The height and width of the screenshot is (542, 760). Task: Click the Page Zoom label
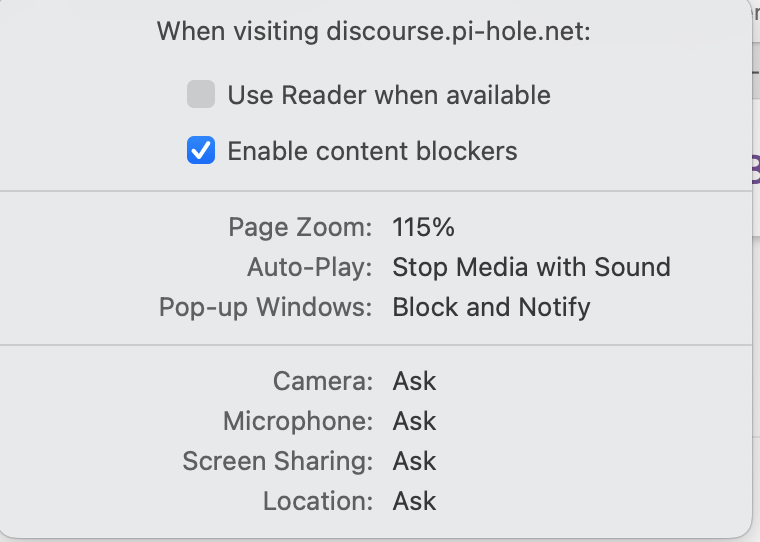[x=300, y=227]
